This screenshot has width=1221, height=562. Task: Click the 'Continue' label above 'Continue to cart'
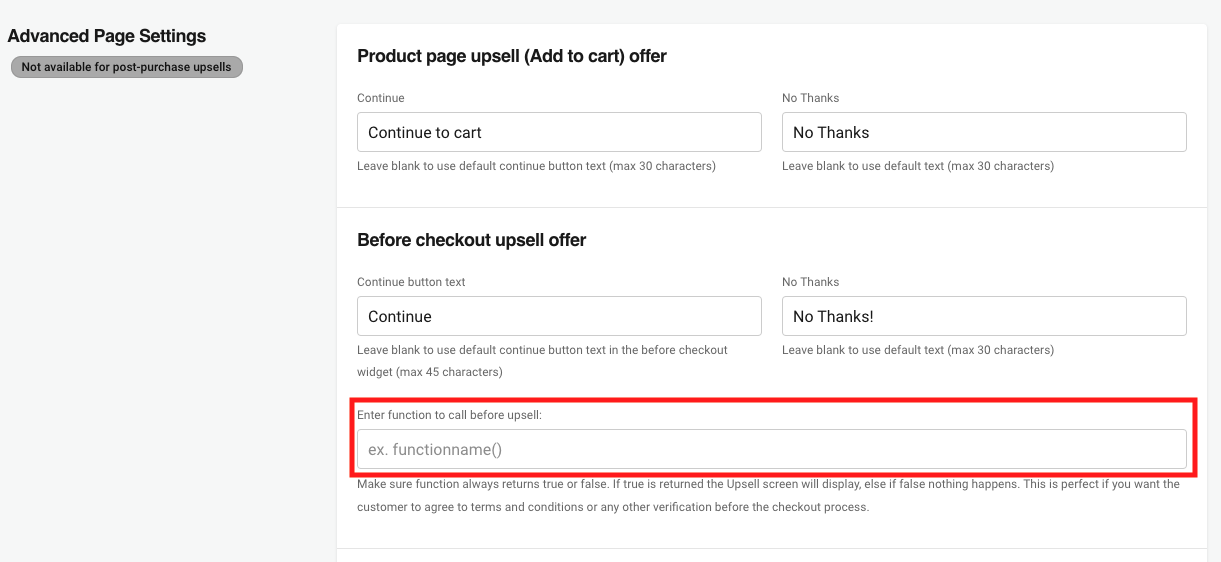[x=381, y=98]
